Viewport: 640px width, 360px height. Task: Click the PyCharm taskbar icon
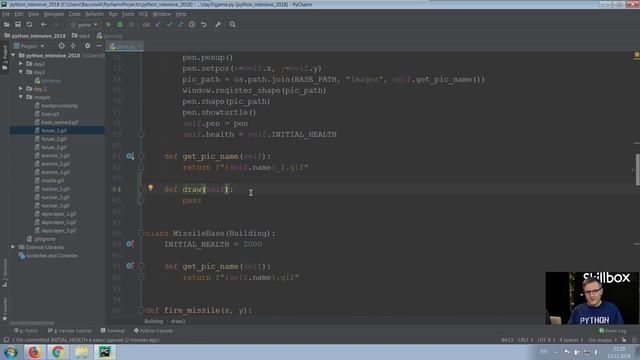104,352
